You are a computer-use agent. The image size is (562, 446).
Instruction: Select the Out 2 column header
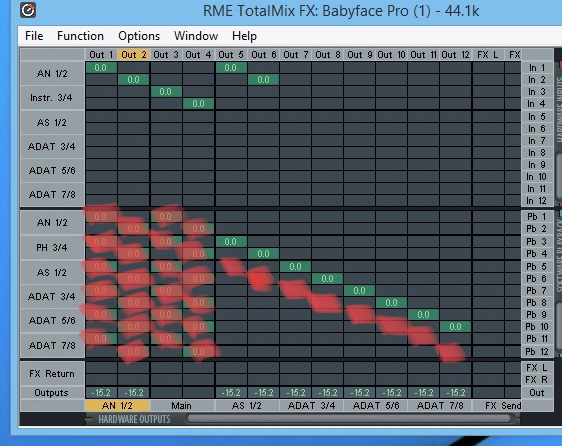pos(134,54)
